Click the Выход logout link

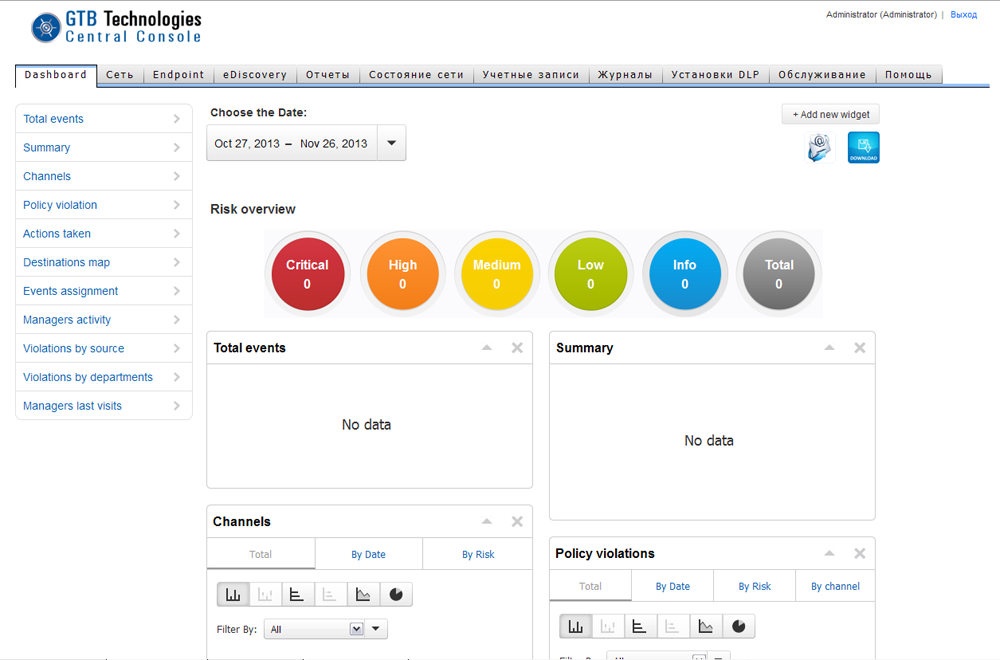[964, 15]
